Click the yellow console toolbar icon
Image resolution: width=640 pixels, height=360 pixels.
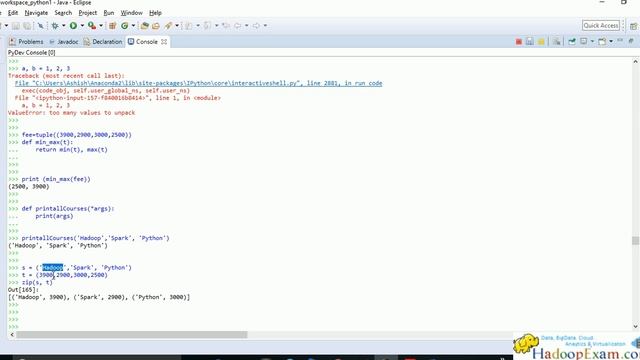point(541,42)
